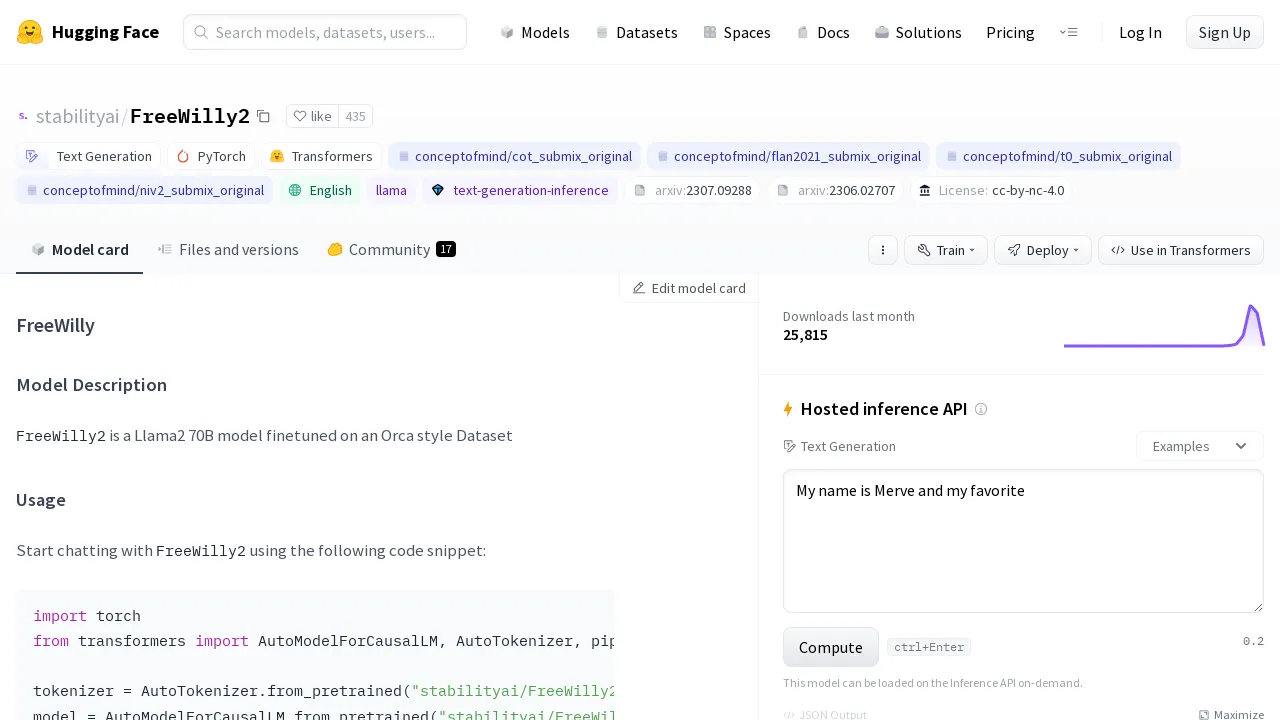Open conceptofmind/niv2_submix_original dataset tag

pyautogui.click(x=145, y=190)
